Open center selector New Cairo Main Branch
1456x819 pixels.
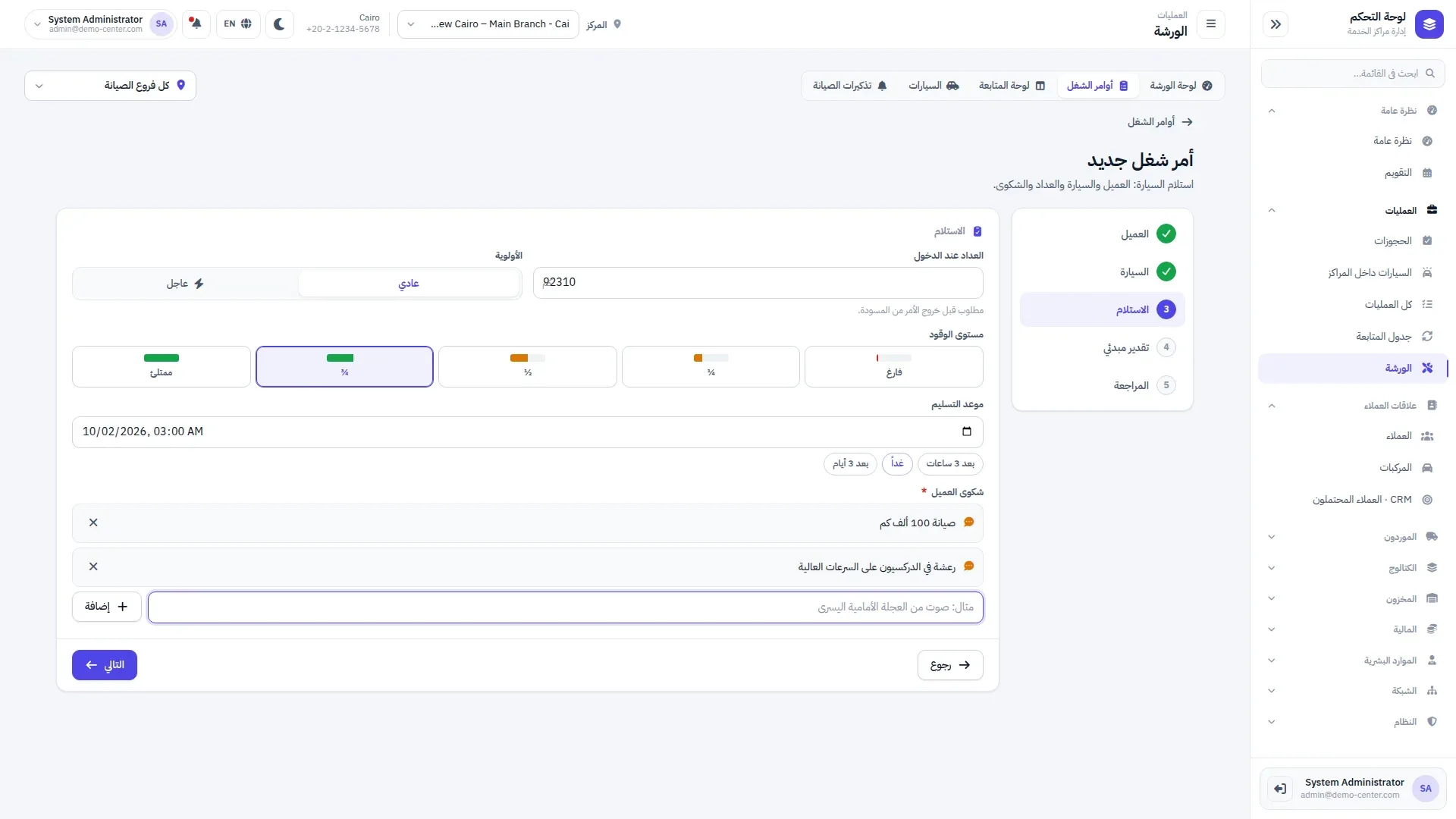click(488, 24)
